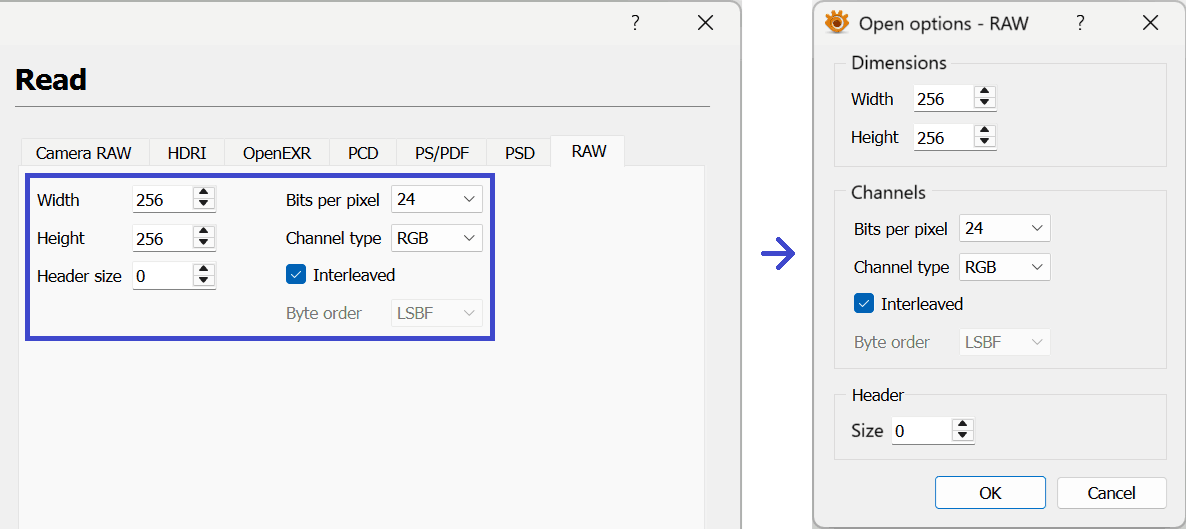Screen dimensions: 1186x529
Task: Open Channel type dropdown in Open options
Action: 1004,266
